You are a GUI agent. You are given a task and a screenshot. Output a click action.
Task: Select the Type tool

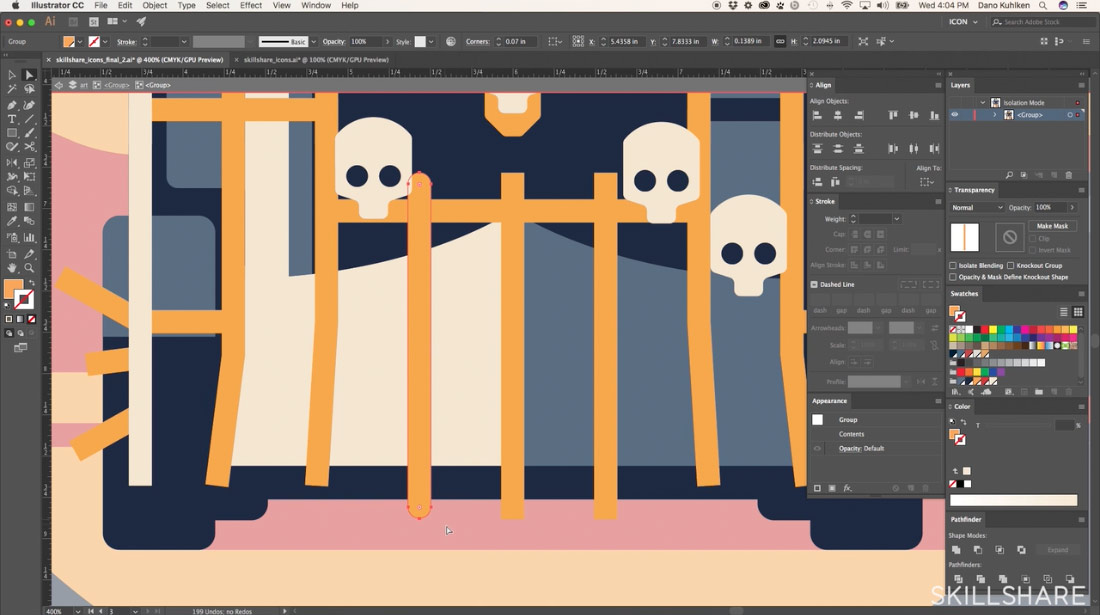pyautogui.click(x=12, y=119)
